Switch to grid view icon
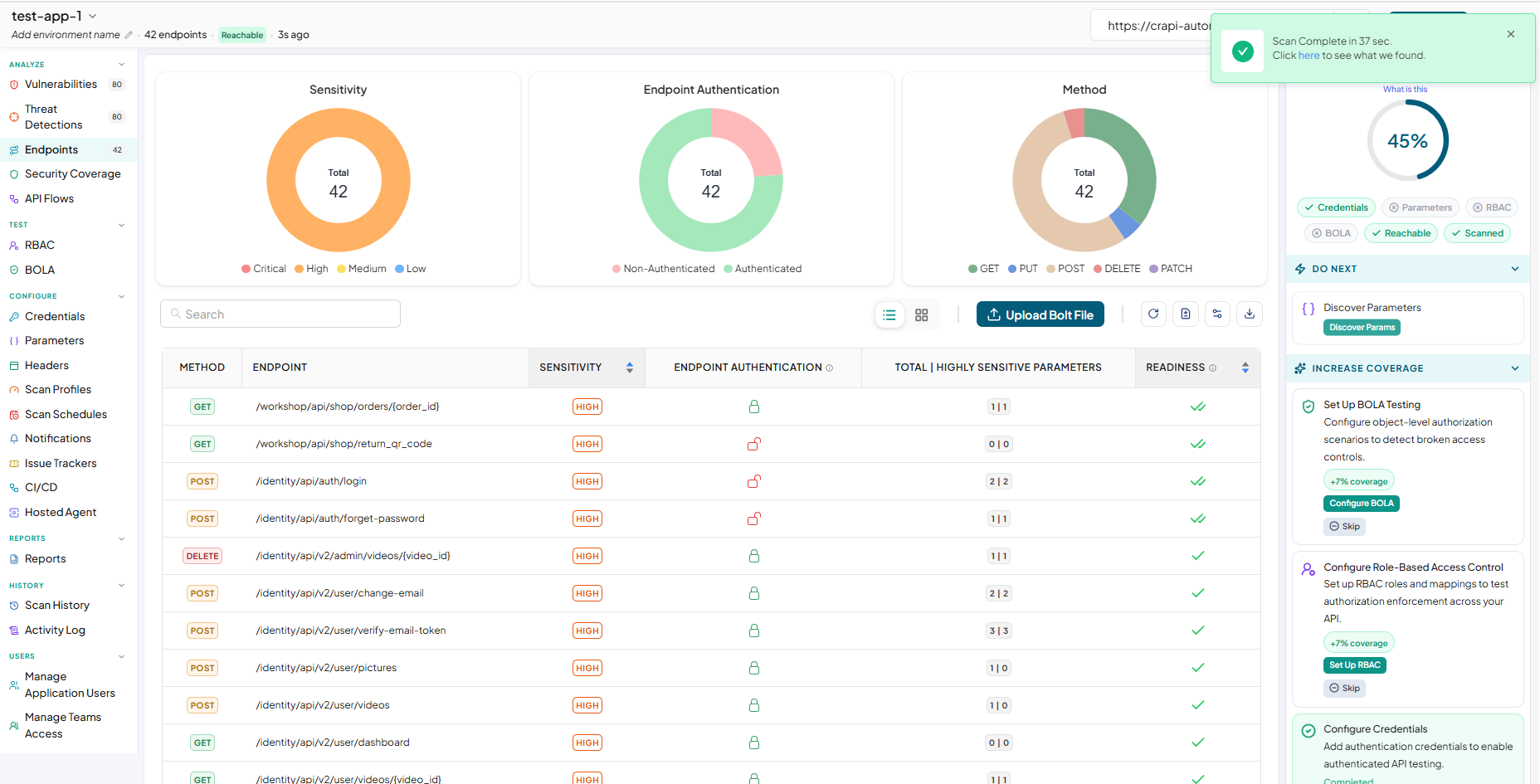This screenshot has height=784, width=1540. [921, 315]
